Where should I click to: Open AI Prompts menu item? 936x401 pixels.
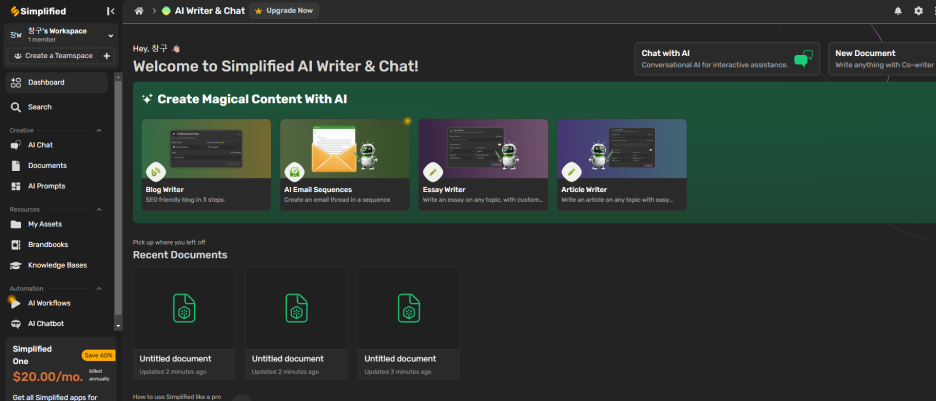[57, 186]
